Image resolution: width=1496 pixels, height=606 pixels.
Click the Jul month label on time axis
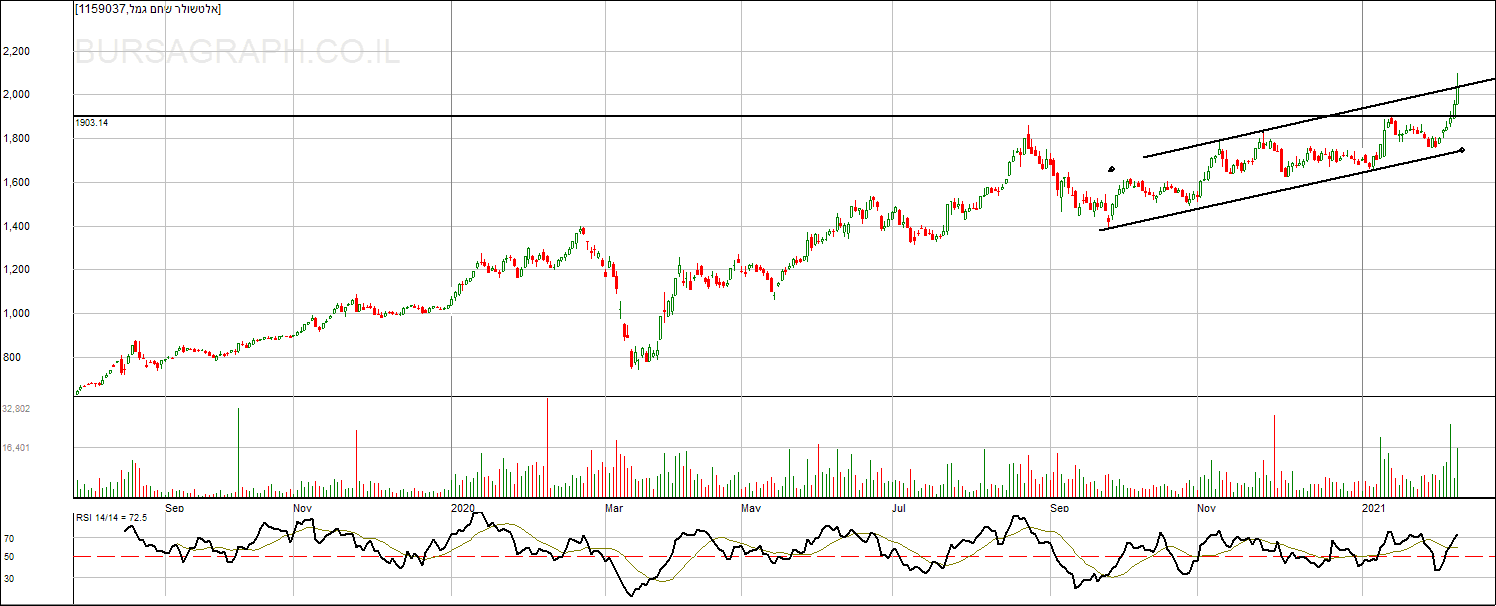pos(898,508)
